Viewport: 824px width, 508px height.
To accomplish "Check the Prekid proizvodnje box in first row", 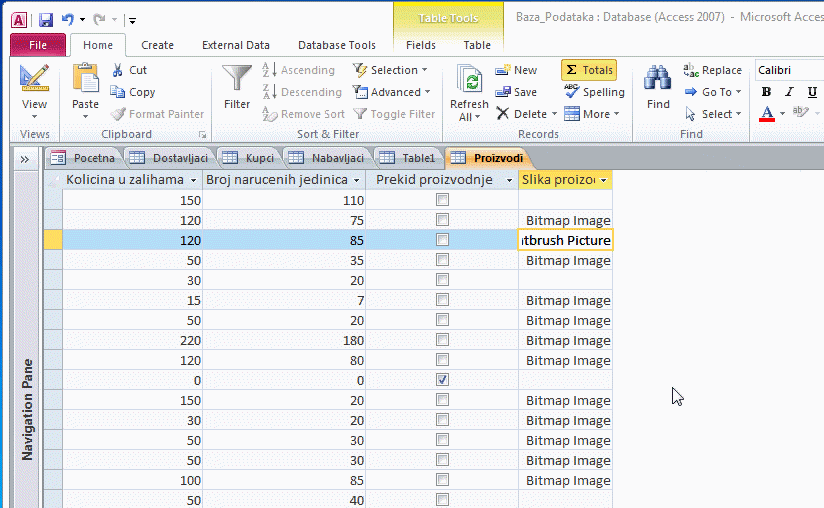I will coord(442,200).
